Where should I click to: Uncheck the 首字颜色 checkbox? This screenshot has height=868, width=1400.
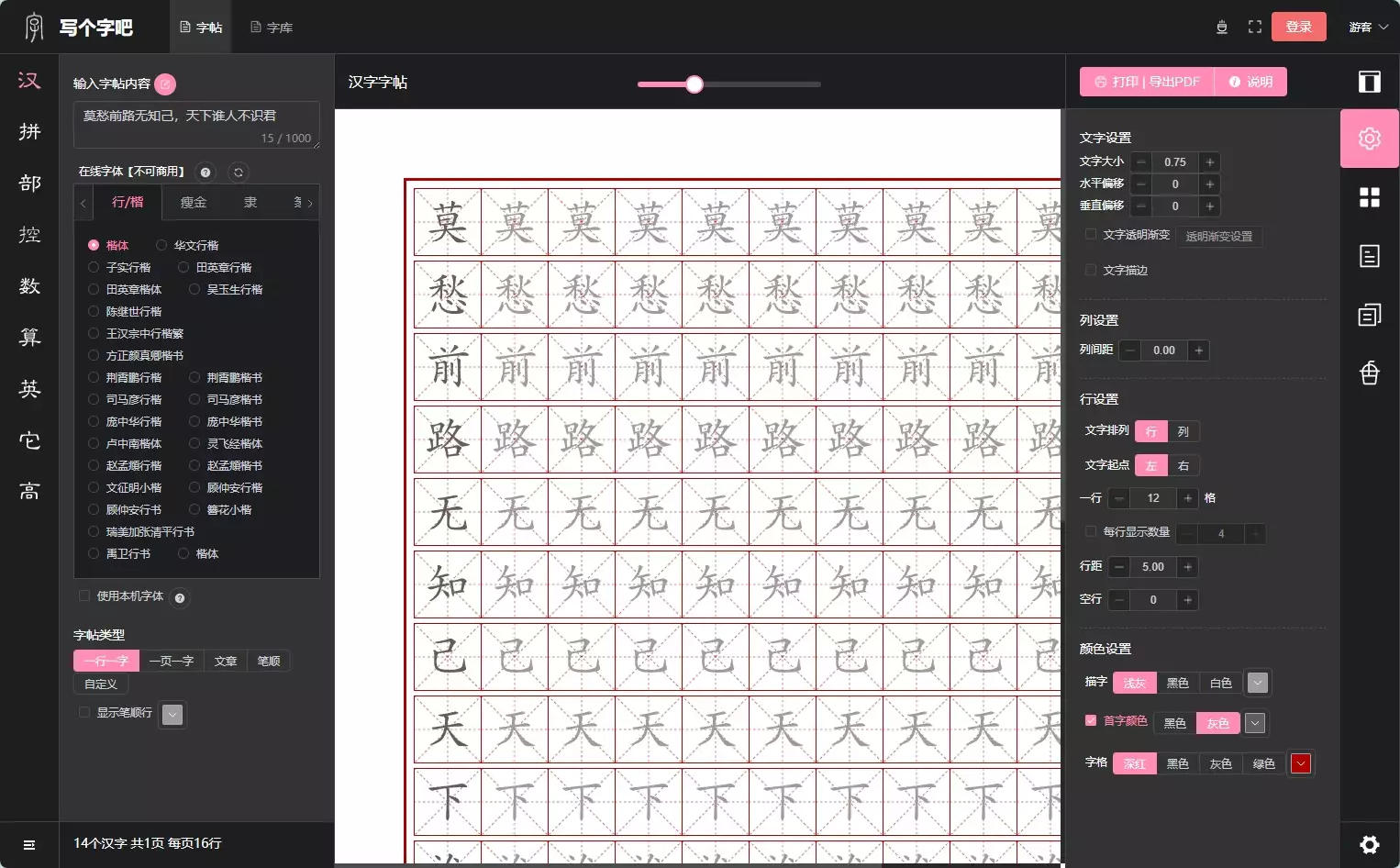pyautogui.click(x=1091, y=720)
